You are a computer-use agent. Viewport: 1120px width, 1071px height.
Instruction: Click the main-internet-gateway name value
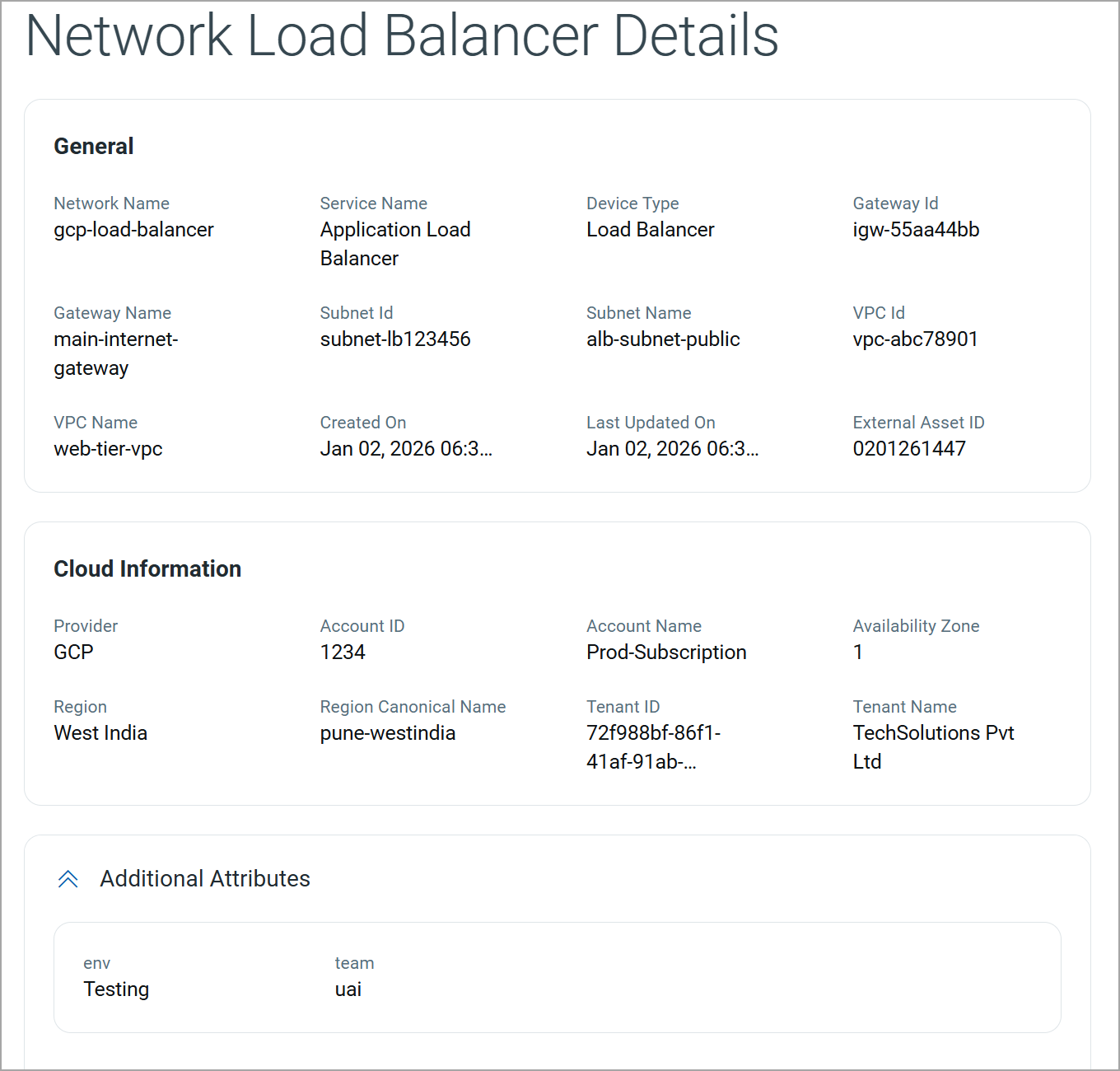[115, 353]
